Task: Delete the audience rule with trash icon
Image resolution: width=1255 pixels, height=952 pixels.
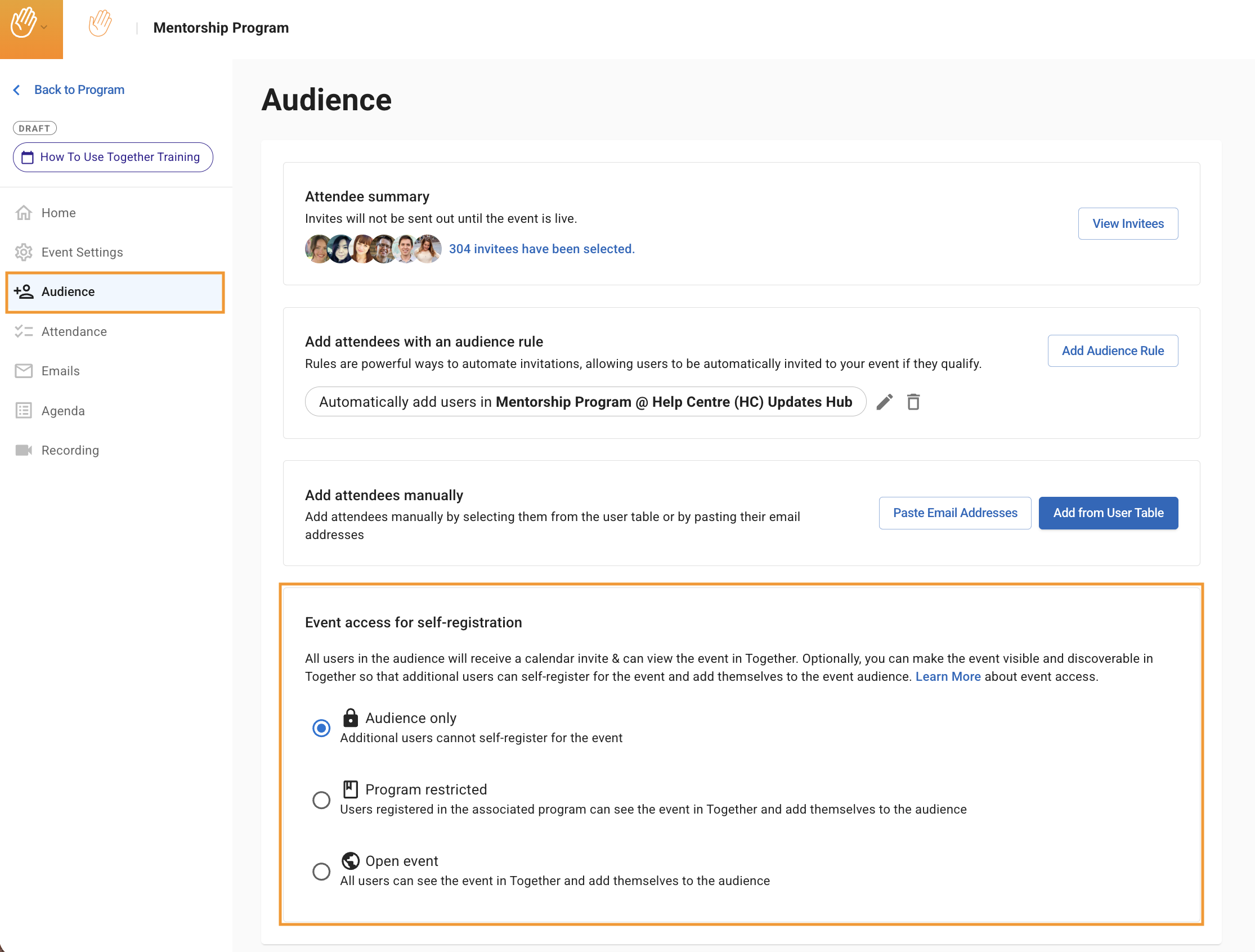Action: [913, 402]
